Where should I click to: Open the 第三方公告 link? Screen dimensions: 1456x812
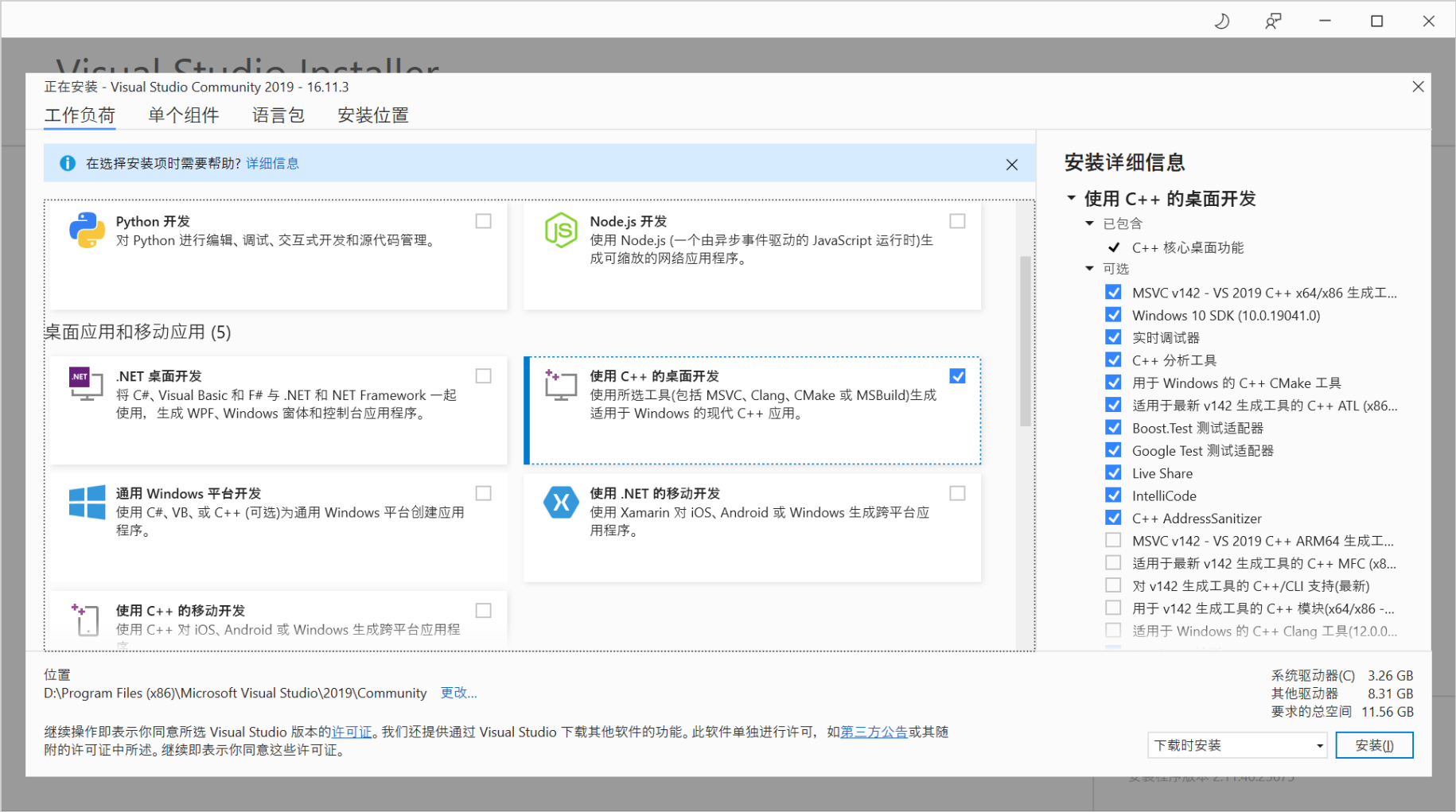click(x=874, y=732)
